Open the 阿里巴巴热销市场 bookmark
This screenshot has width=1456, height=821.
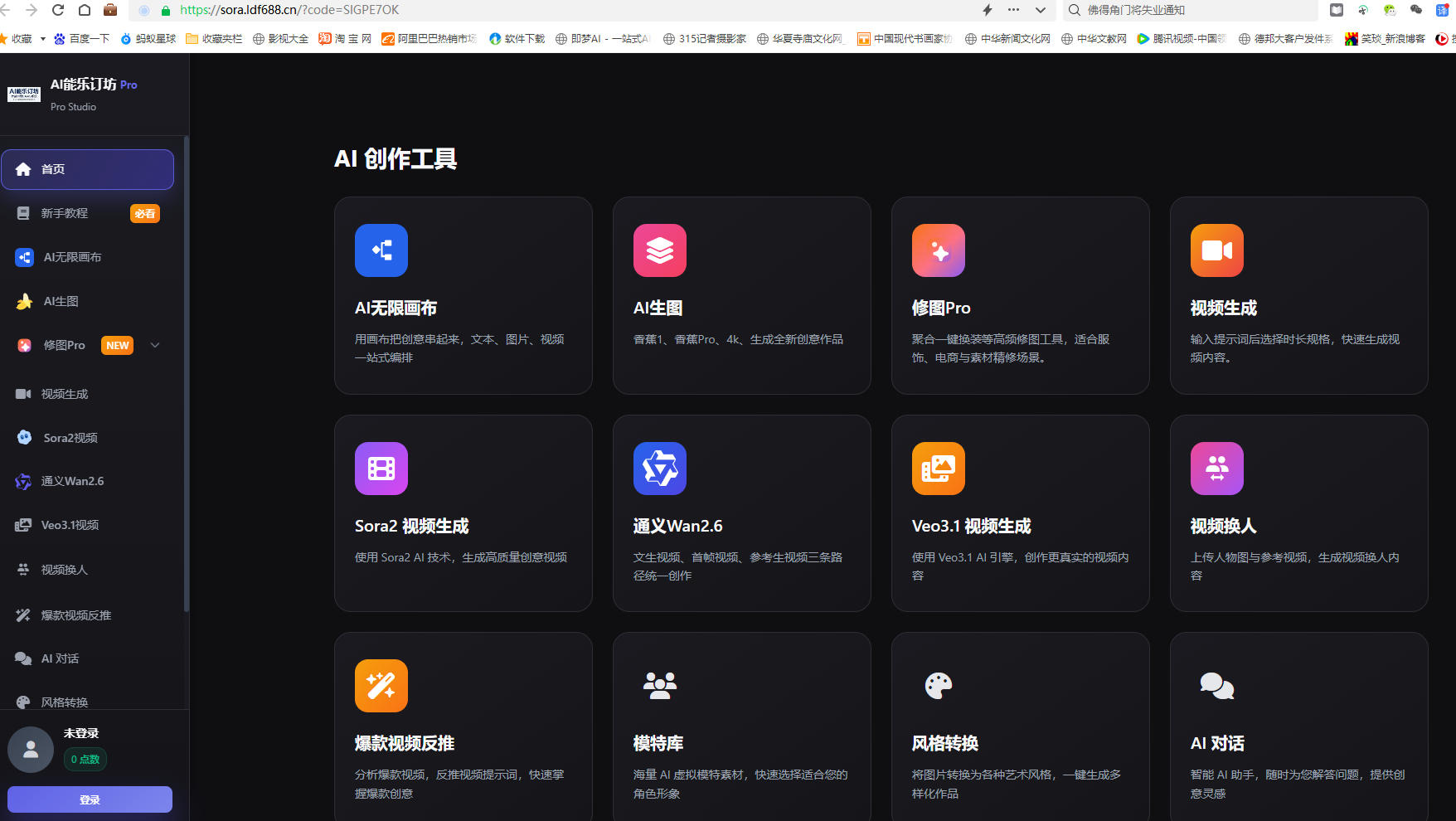coord(430,39)
